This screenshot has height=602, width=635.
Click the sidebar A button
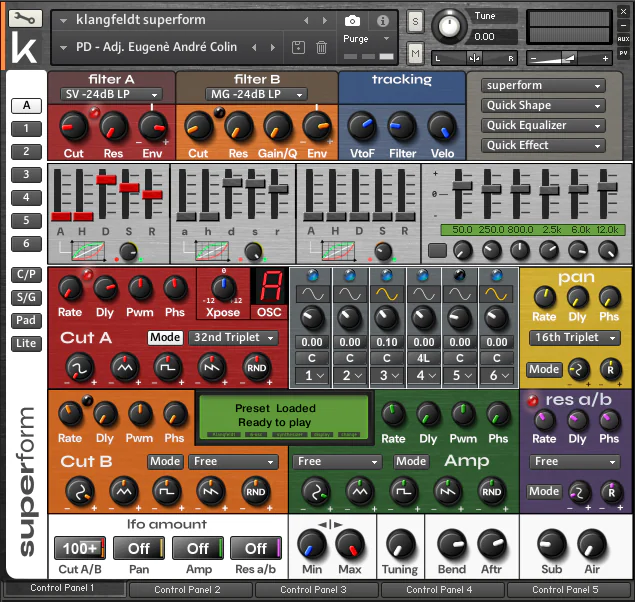26,106
